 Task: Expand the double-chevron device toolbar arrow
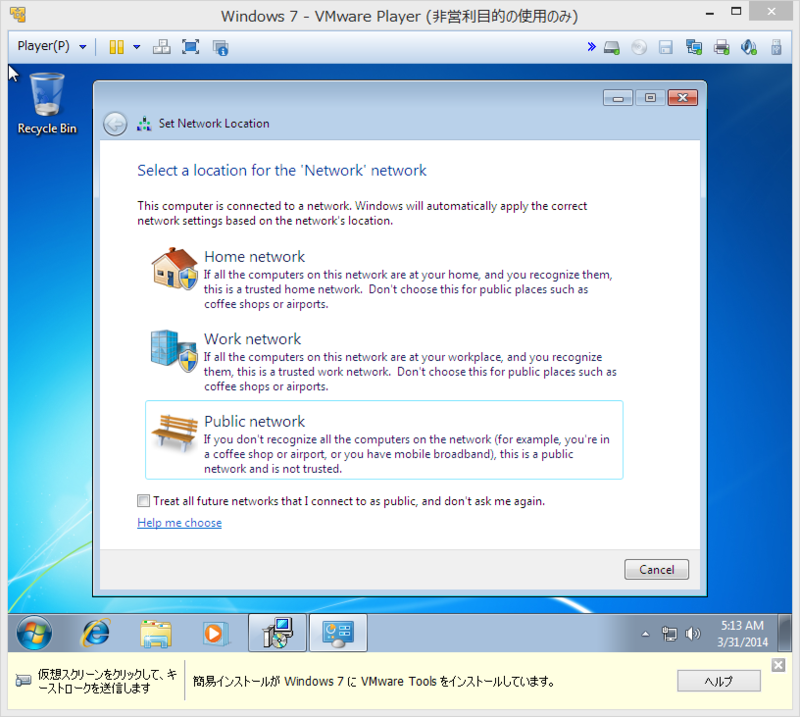591,47
